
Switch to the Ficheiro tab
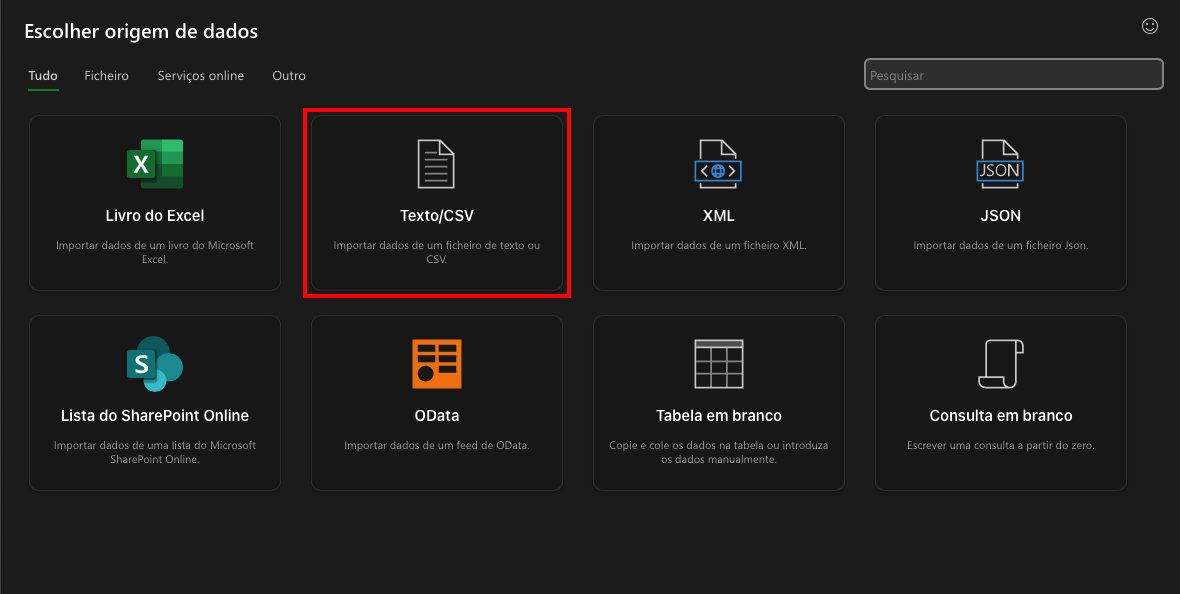pyautogui.click(x=106, y=76)
